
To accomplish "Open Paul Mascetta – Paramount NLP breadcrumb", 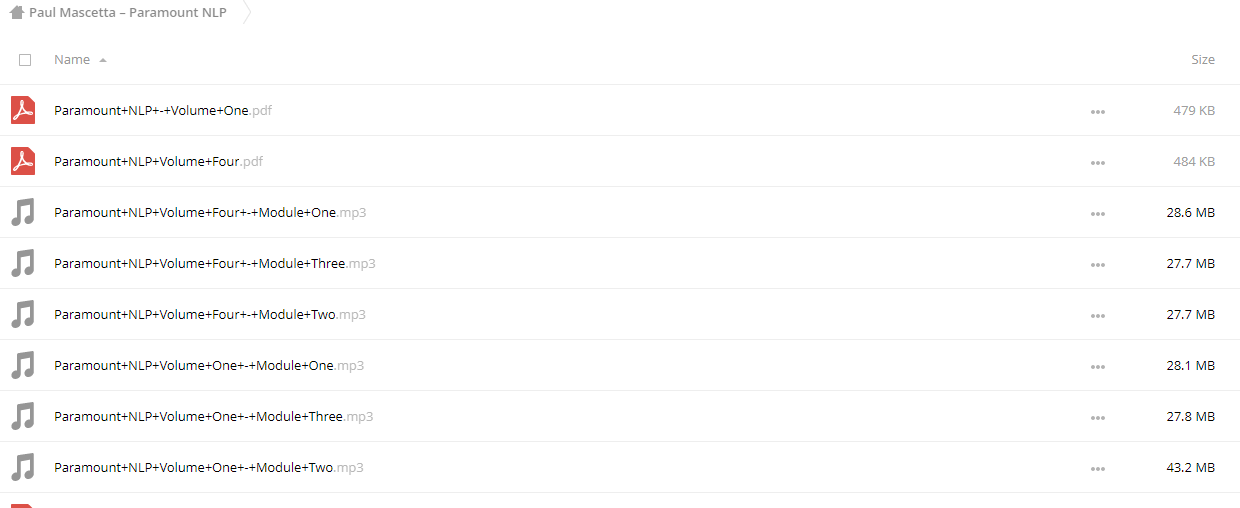I will 128,13.
